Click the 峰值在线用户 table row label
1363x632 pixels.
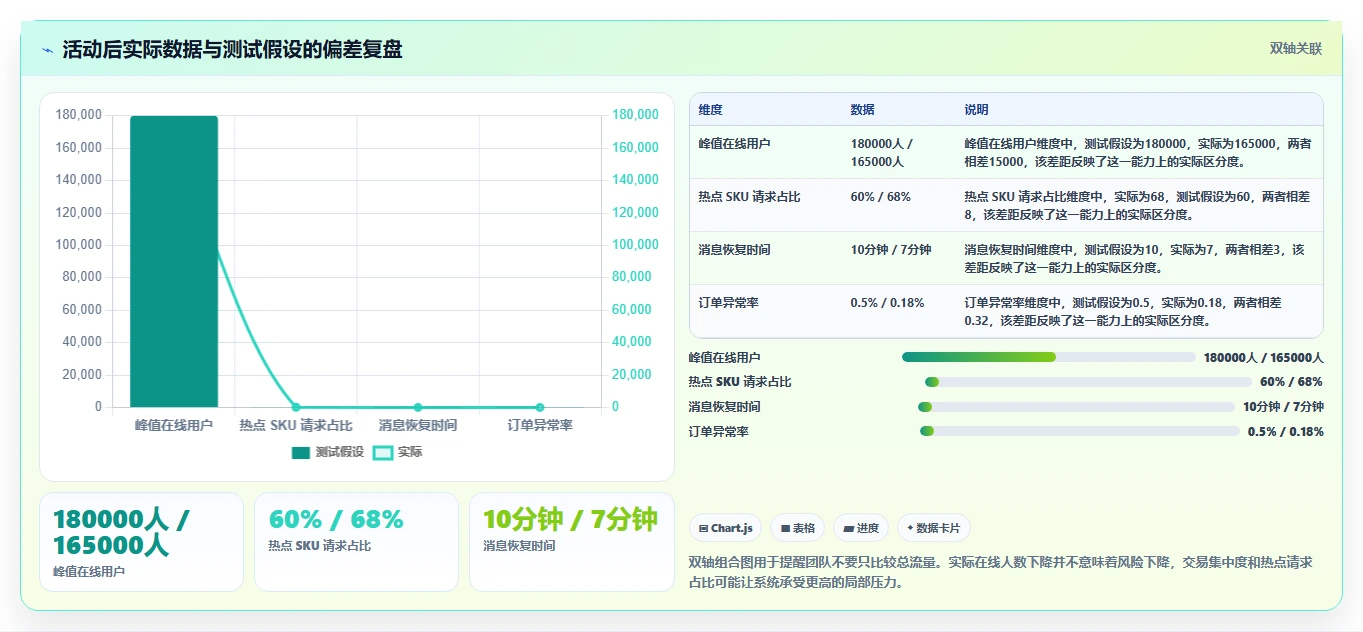pos(734,144)
